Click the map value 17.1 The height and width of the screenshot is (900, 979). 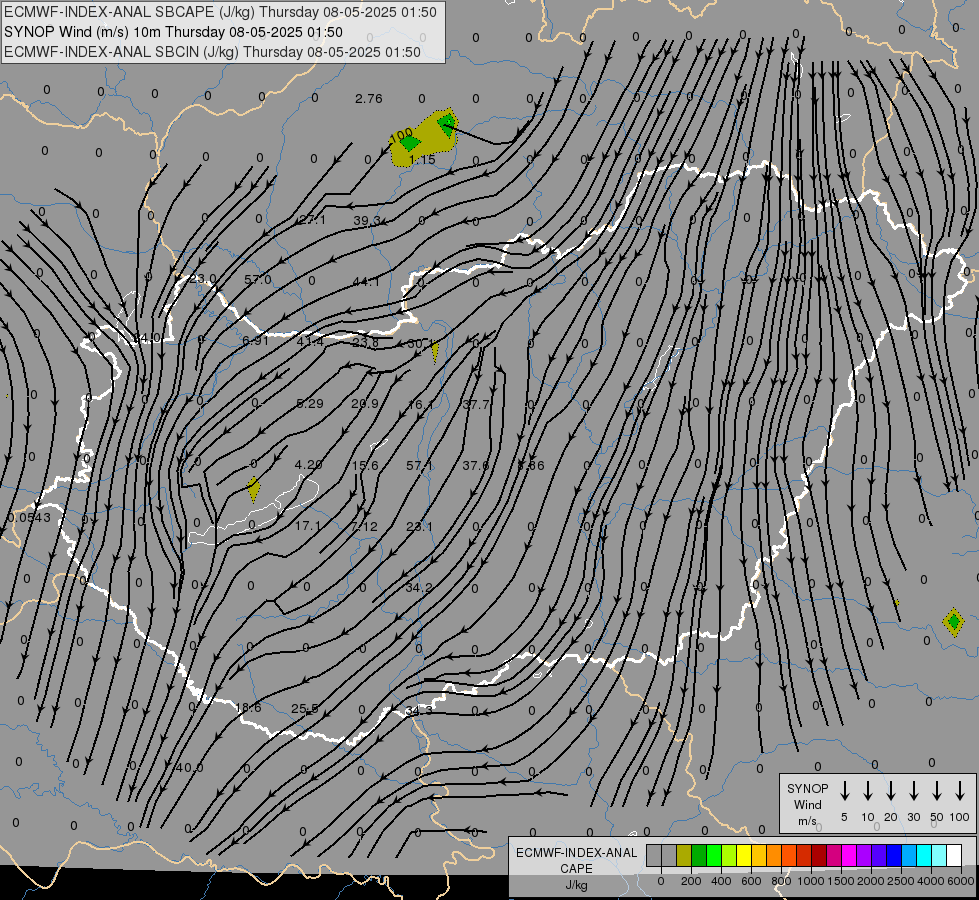coord(308,526)
